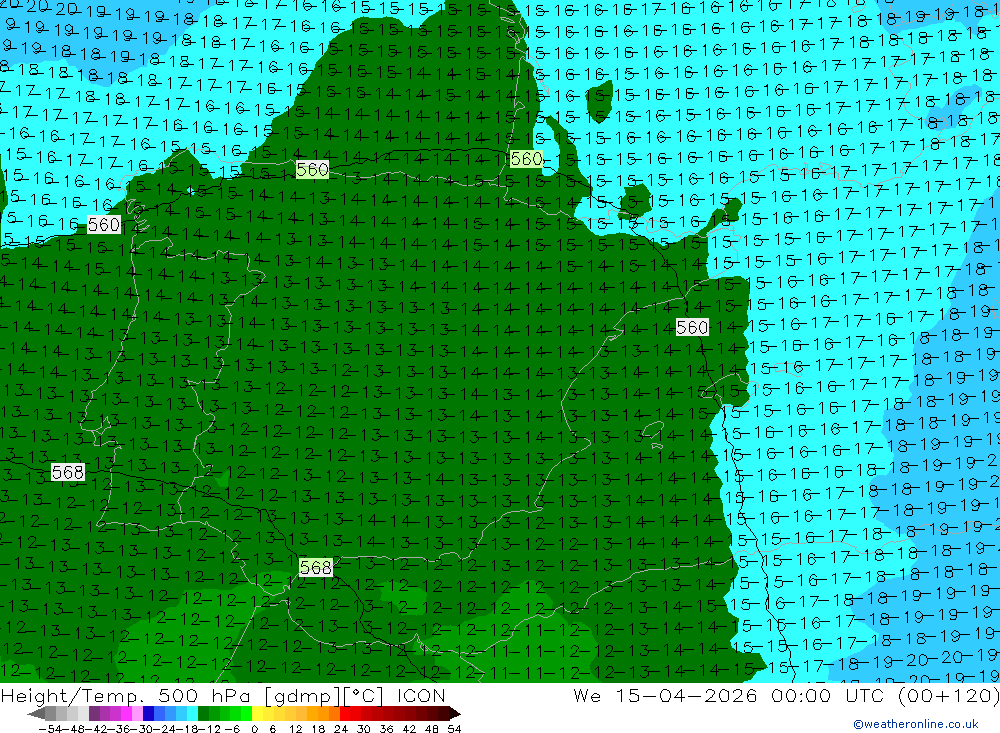Click the '-36' legend value
The height and width of the screenshot is (733, 1000).
(x=120, y=729)
